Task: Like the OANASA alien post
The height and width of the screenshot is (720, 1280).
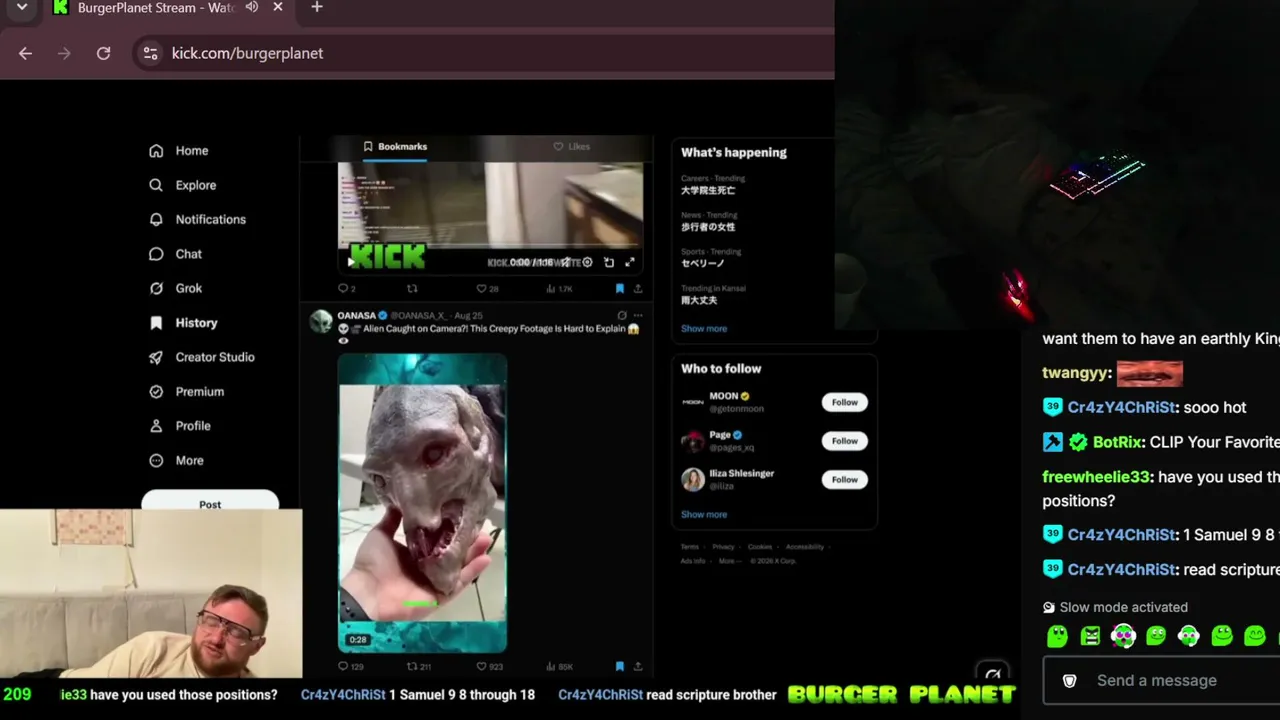Action: click(x=481, y=666)
